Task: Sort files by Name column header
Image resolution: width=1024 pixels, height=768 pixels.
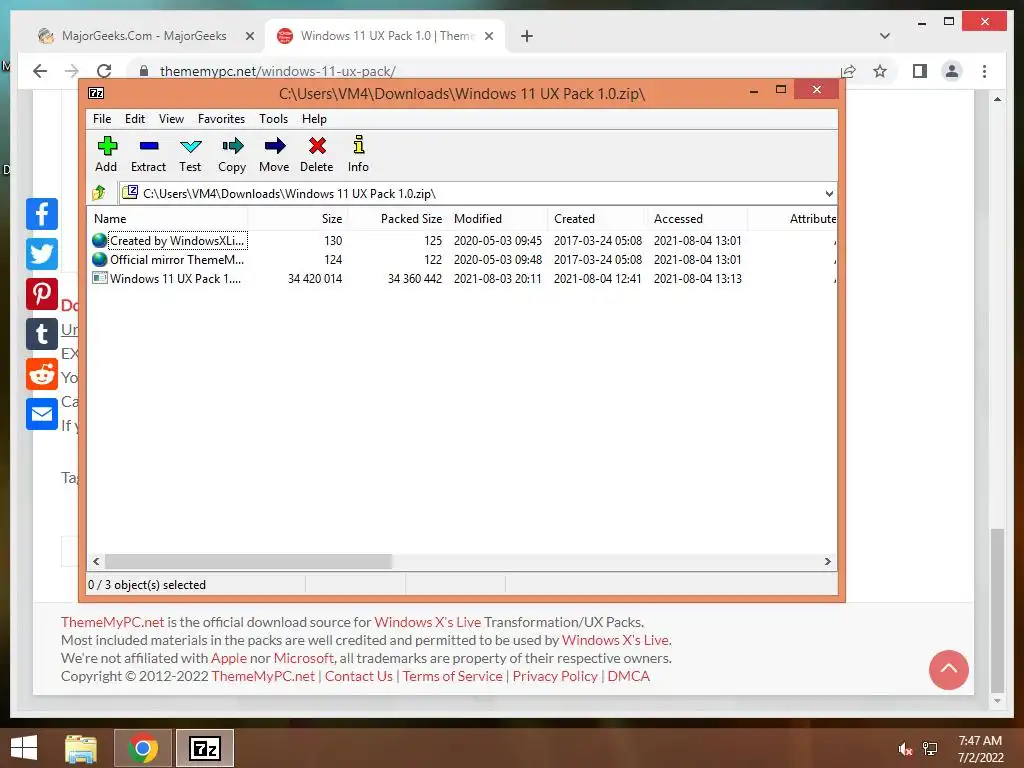Action: point(167,219)
